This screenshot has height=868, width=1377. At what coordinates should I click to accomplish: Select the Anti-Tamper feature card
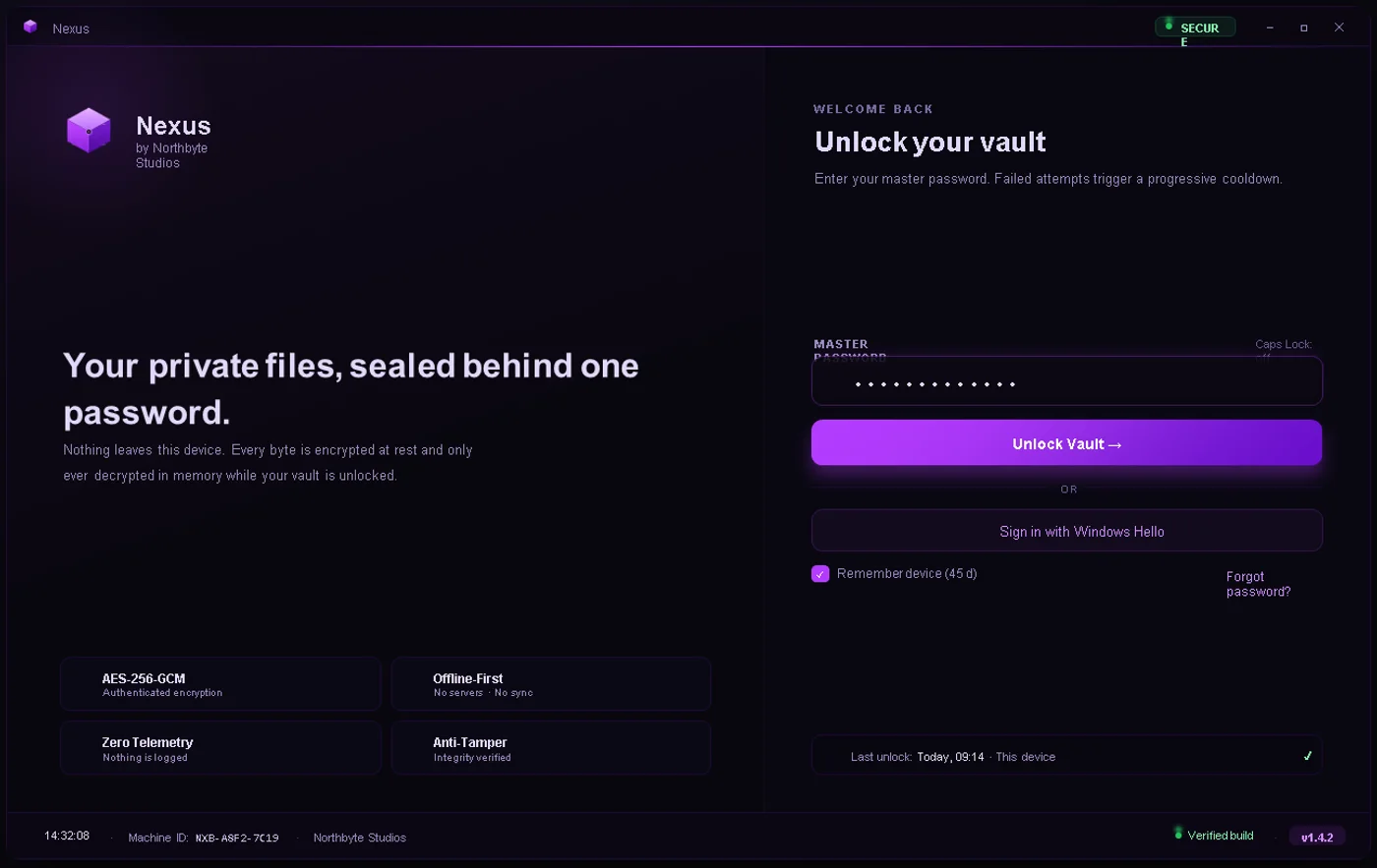tap(551, 748)
